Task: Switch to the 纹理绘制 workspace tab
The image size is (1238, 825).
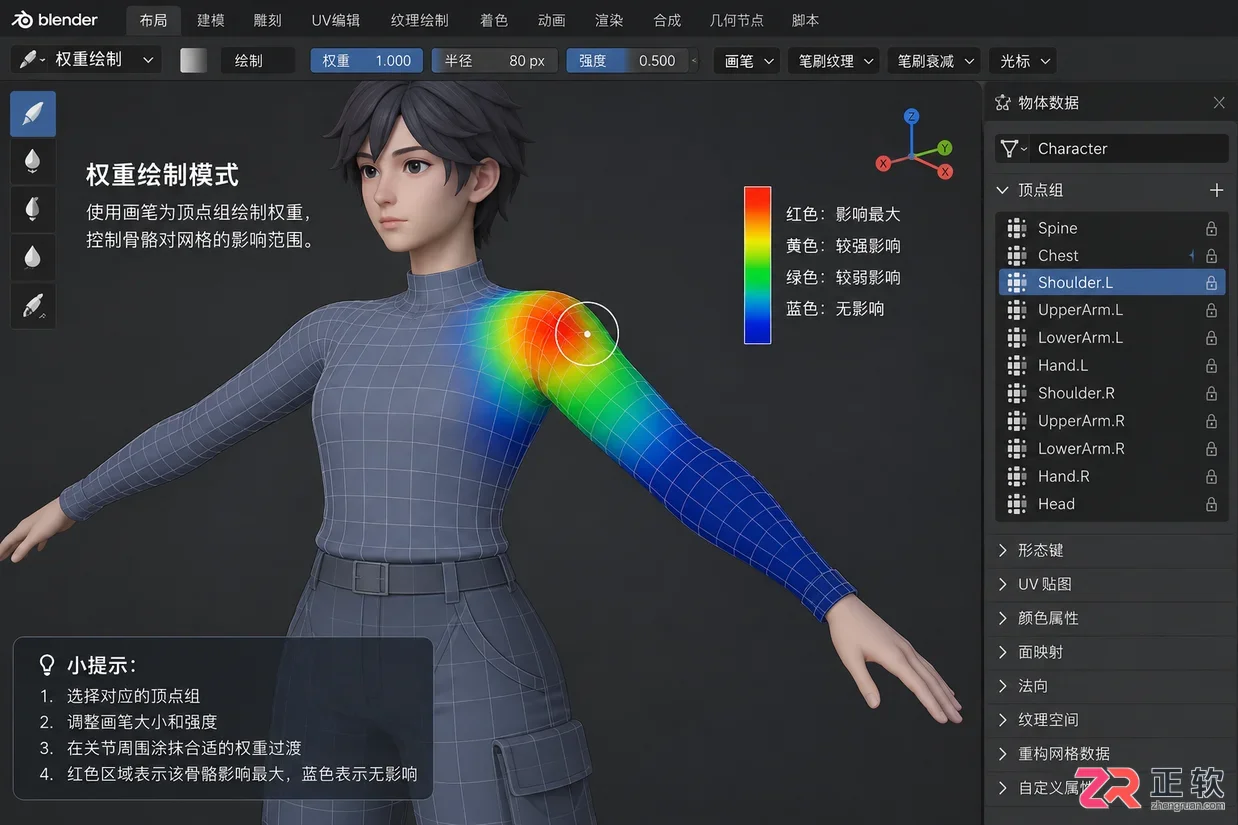Action: [x=420, y=20]
